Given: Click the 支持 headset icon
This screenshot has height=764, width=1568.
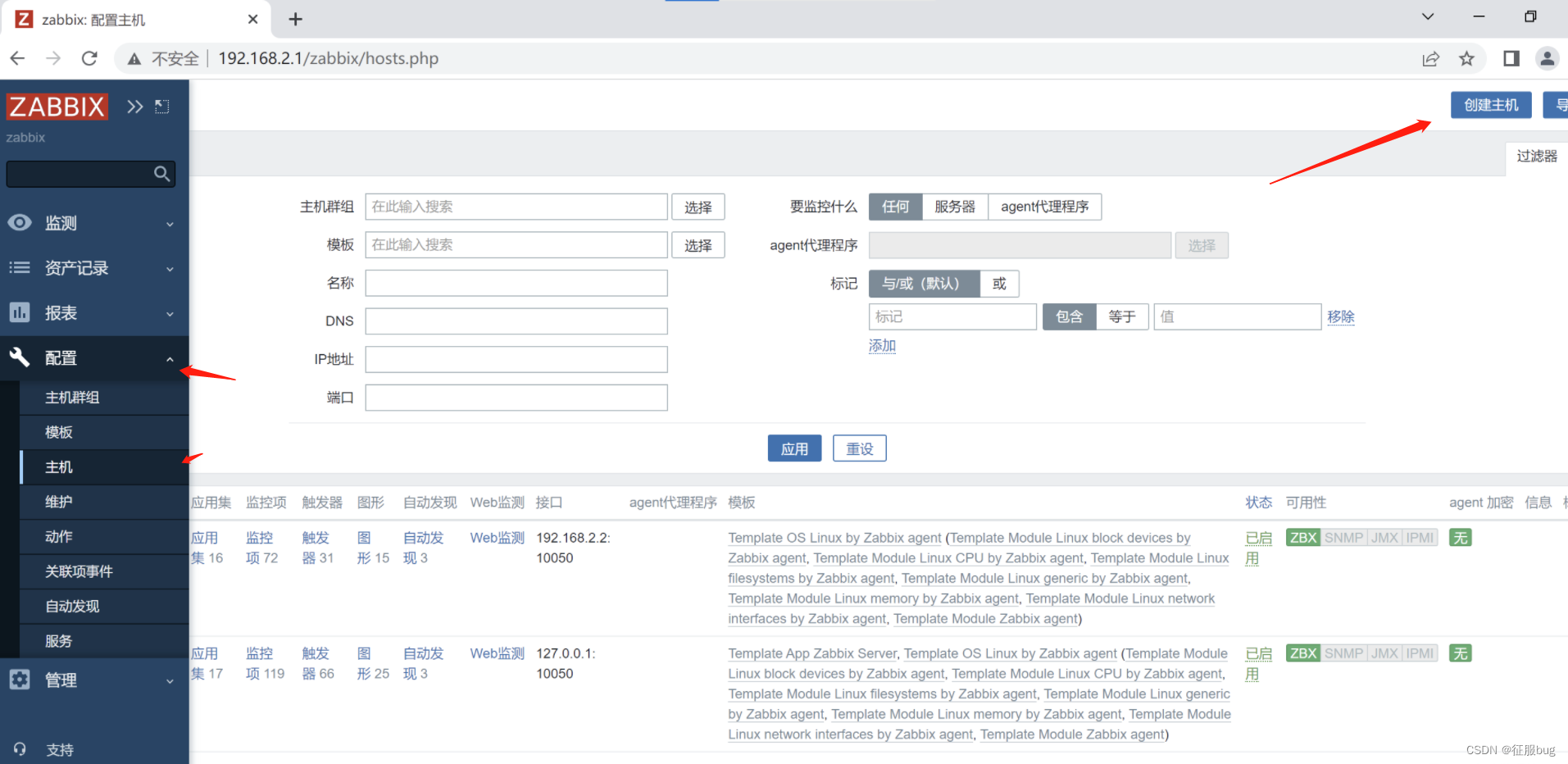Looking at the screenshot, I should point(20,749).
